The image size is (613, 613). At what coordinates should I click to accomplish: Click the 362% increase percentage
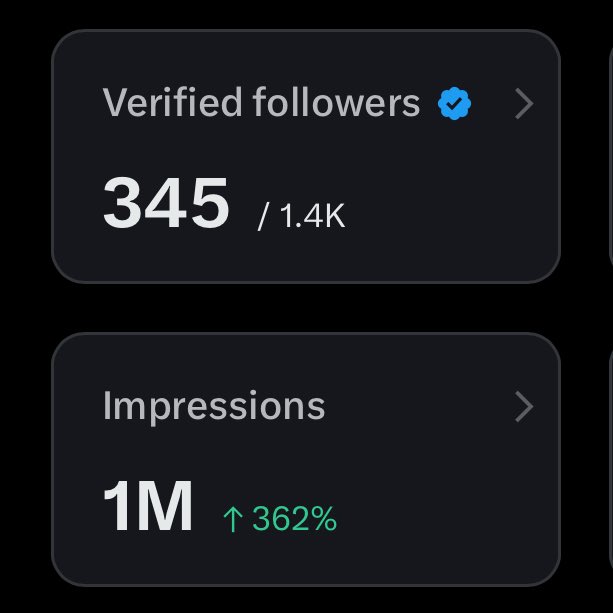pyautogui.click(x=294, y=519)
